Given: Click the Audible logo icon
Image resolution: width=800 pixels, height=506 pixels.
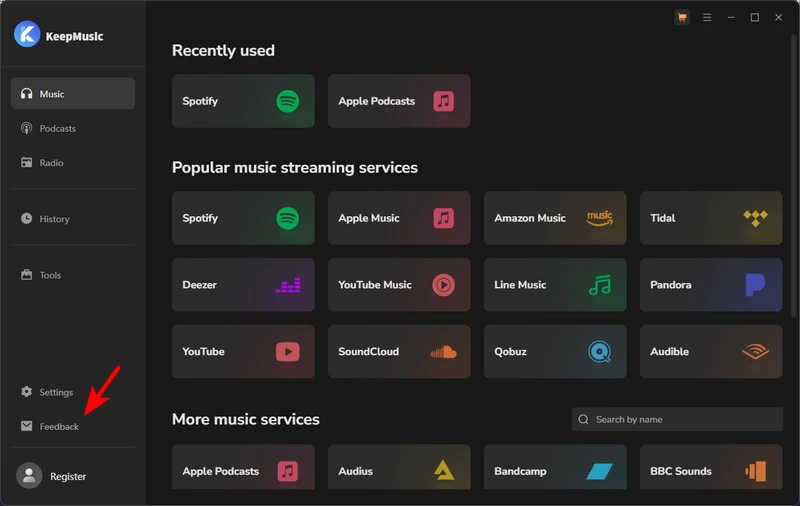Looking at the screenshot, I should tap(756, 352).
